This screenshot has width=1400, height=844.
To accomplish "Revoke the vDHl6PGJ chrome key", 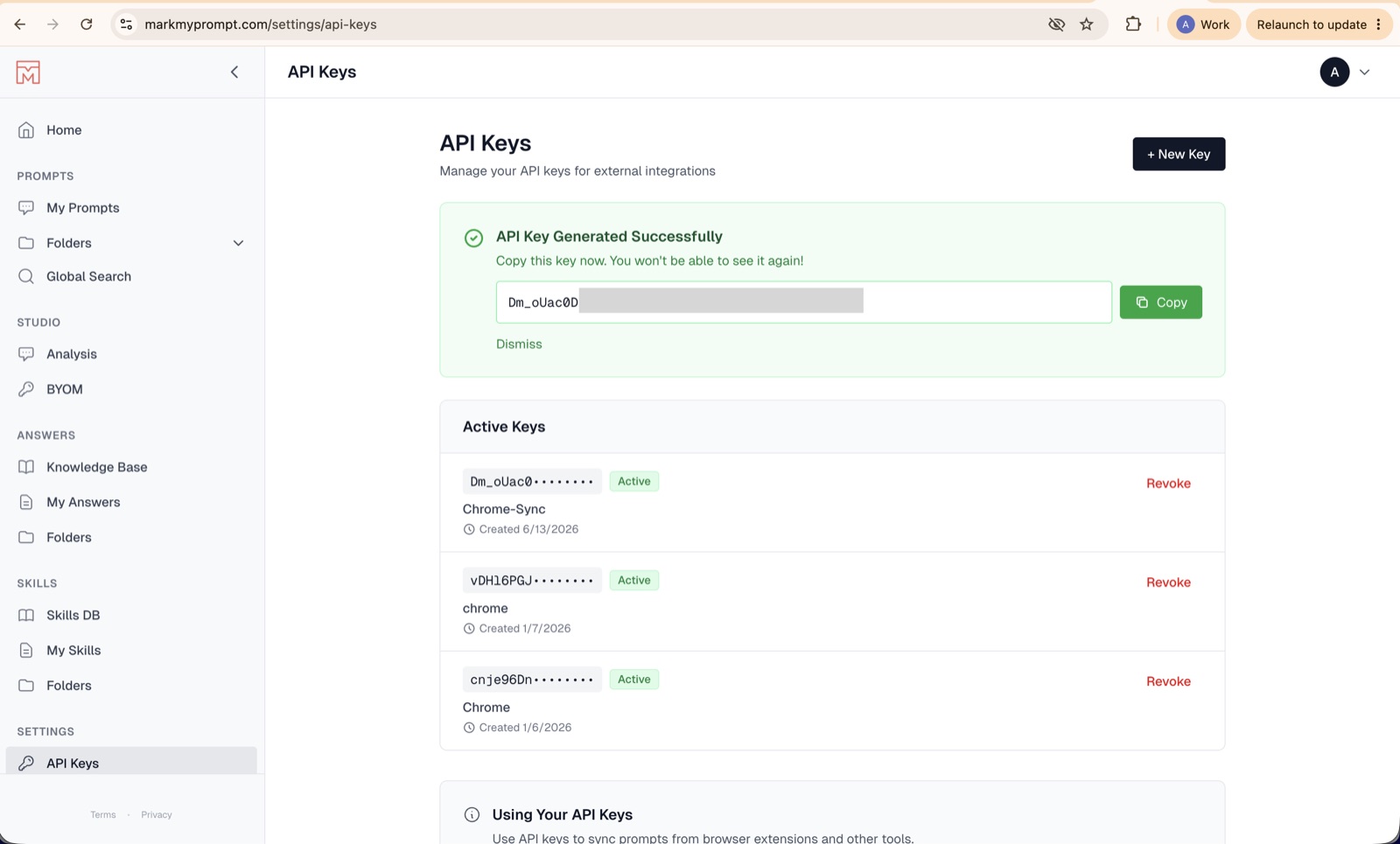I will [1168, 582].
